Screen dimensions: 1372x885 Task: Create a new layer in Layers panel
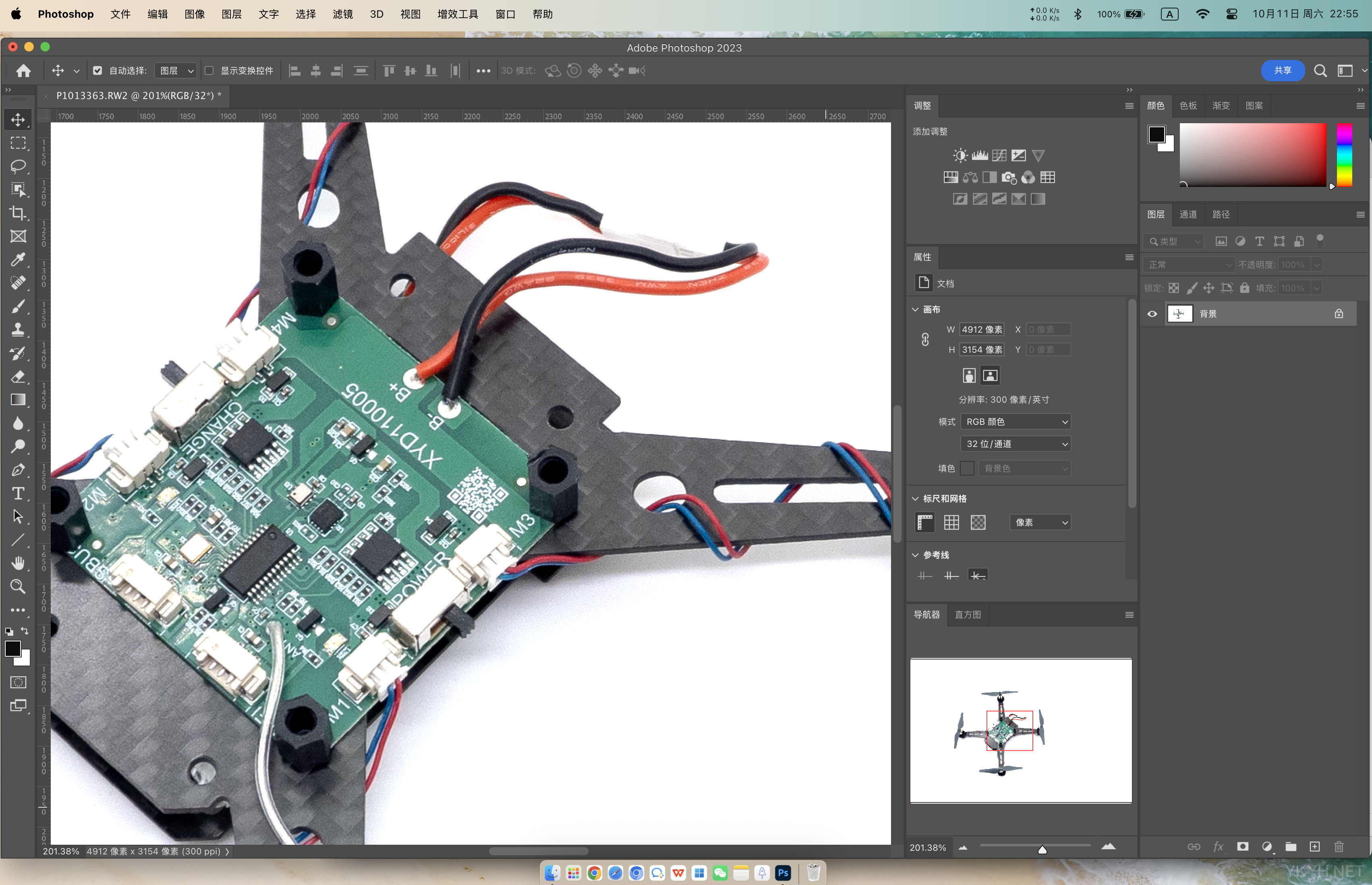[x=1314, y=846]
